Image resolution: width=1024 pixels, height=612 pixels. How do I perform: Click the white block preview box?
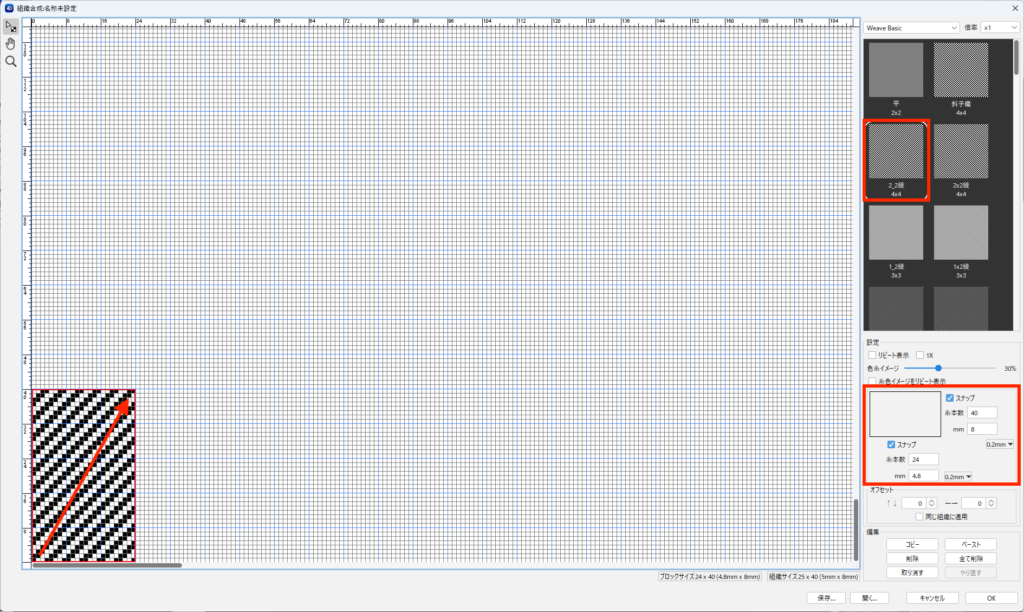click(x=904, y=414)
